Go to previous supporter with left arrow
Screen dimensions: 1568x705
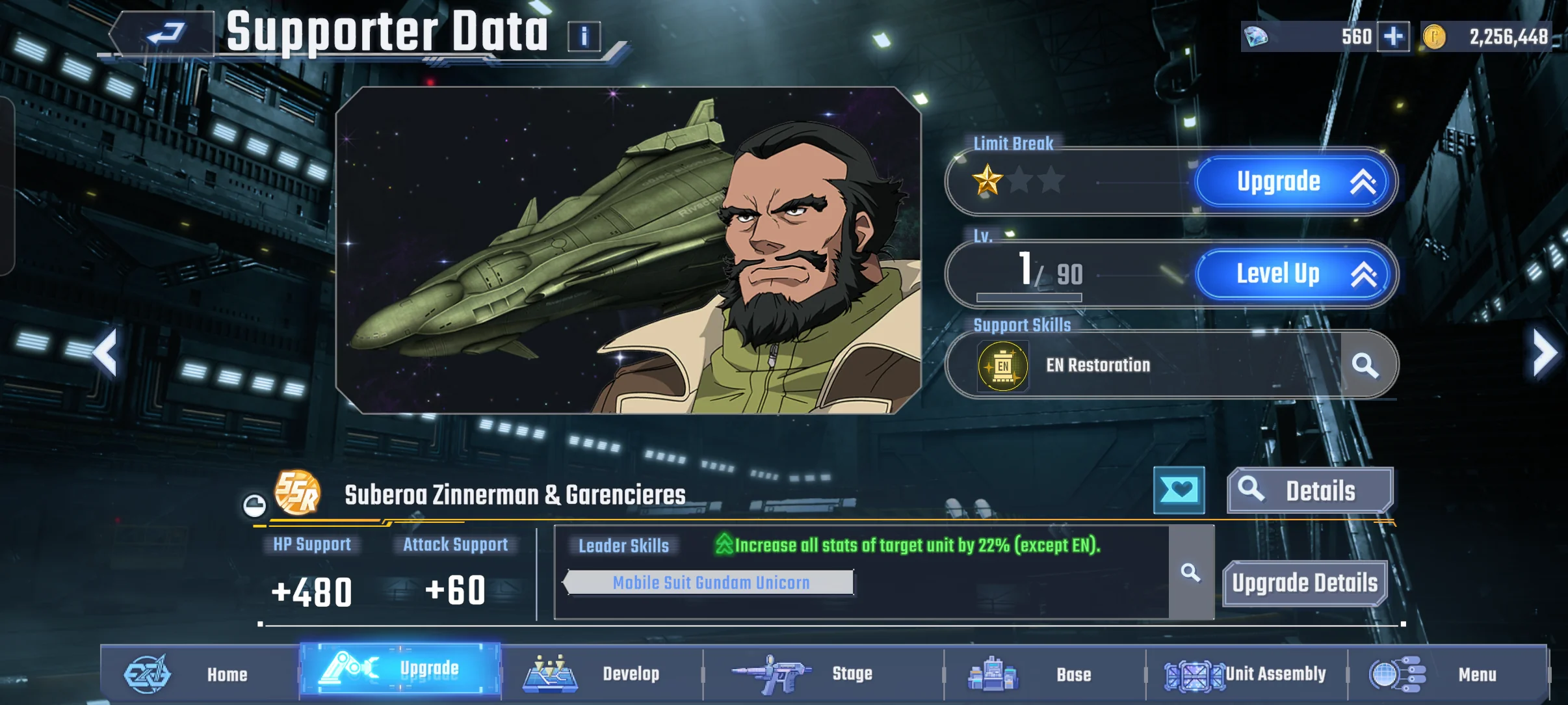pos(105,352)
